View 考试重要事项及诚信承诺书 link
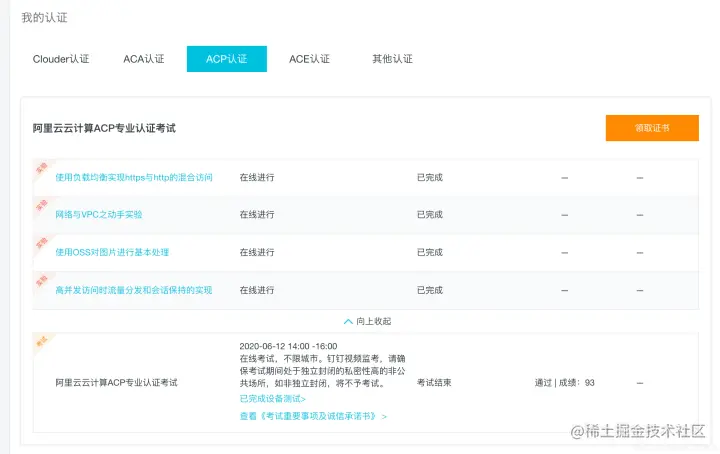The height and width of the screenshot is (454, 720). point(313,416)
